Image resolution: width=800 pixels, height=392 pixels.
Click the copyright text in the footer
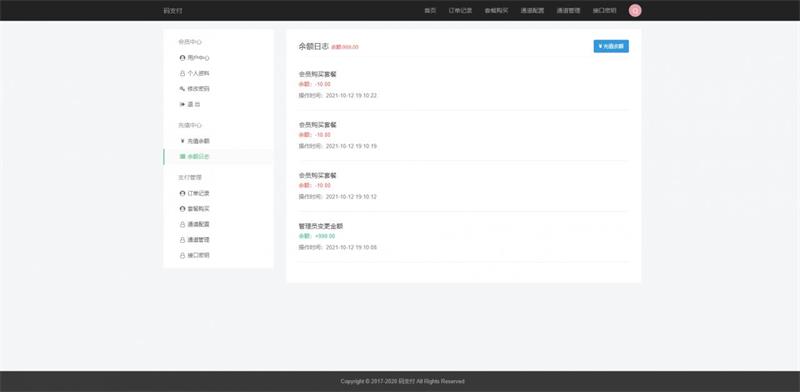click(x=403, y=381)
